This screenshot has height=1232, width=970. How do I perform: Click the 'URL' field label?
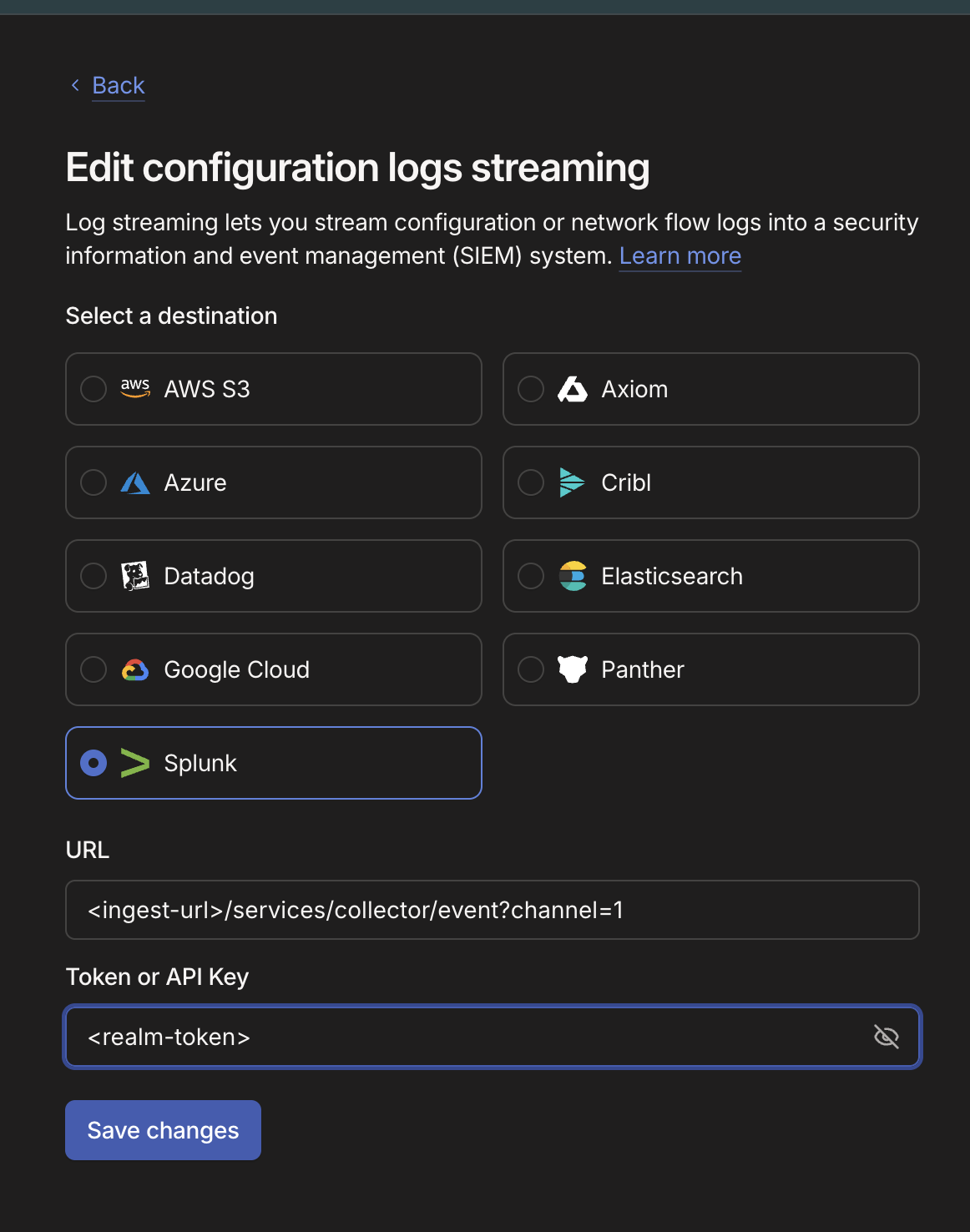pyautogui.click(x=88, y=850)
